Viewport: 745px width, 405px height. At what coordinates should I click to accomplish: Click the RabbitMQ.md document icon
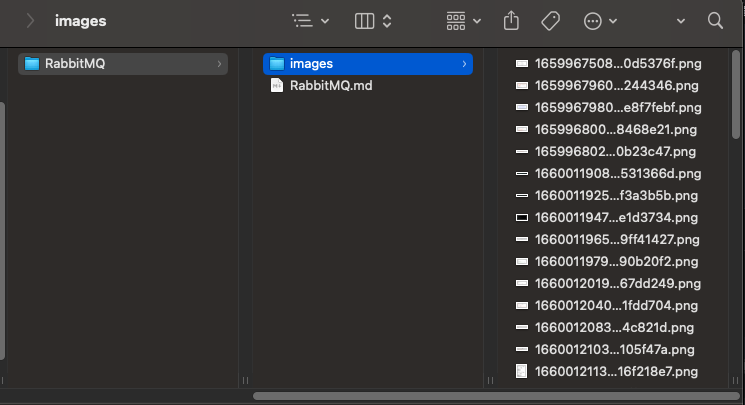(277, 86)
